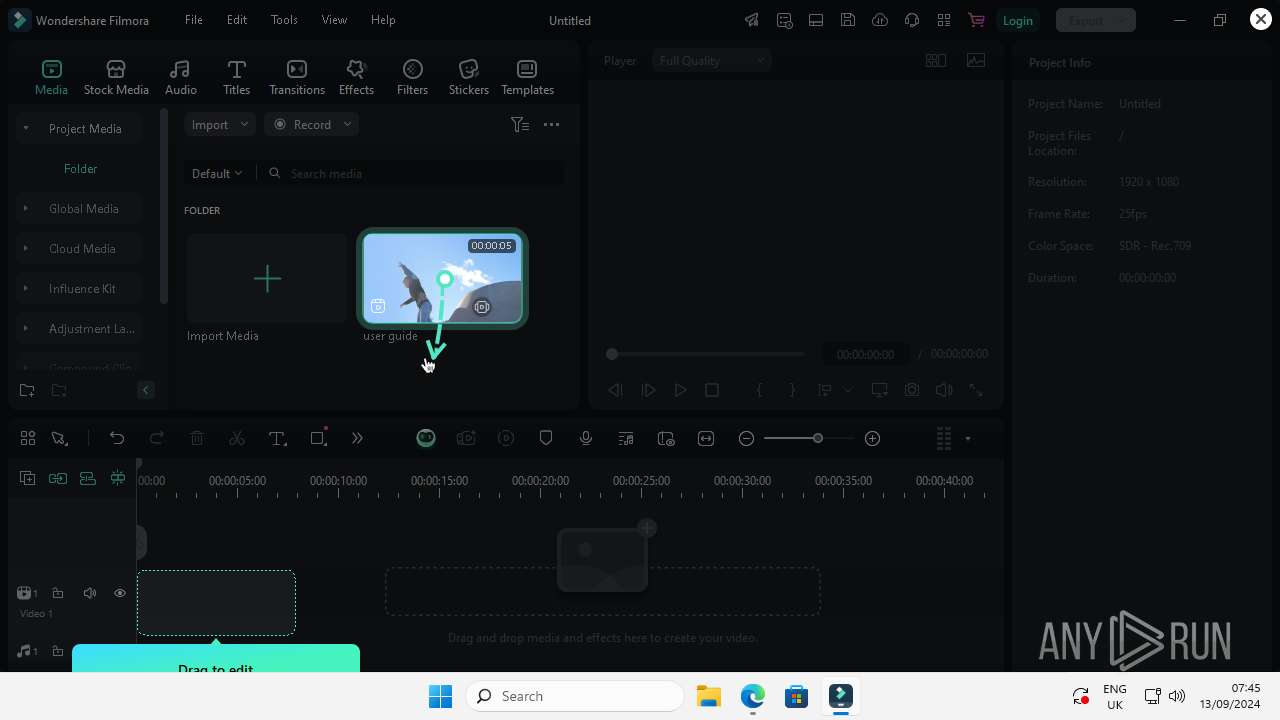Image resolution: width=1280 pixels, height=720 pixels.
Task: Open the View menu
Action: click(334, 20)
